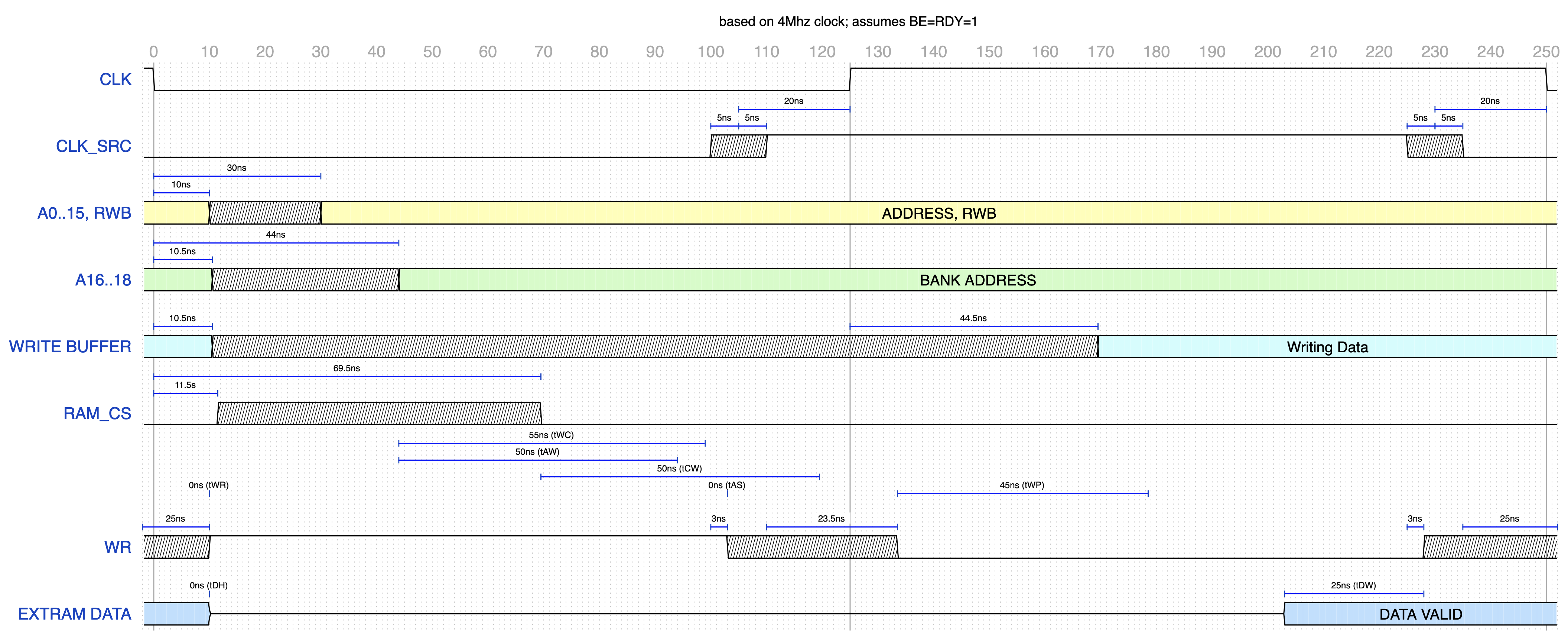This screenshot has height=640, width=1568.
Task: Select the WRITE BUFFER signal label
Action: click(x=70, y=347)
